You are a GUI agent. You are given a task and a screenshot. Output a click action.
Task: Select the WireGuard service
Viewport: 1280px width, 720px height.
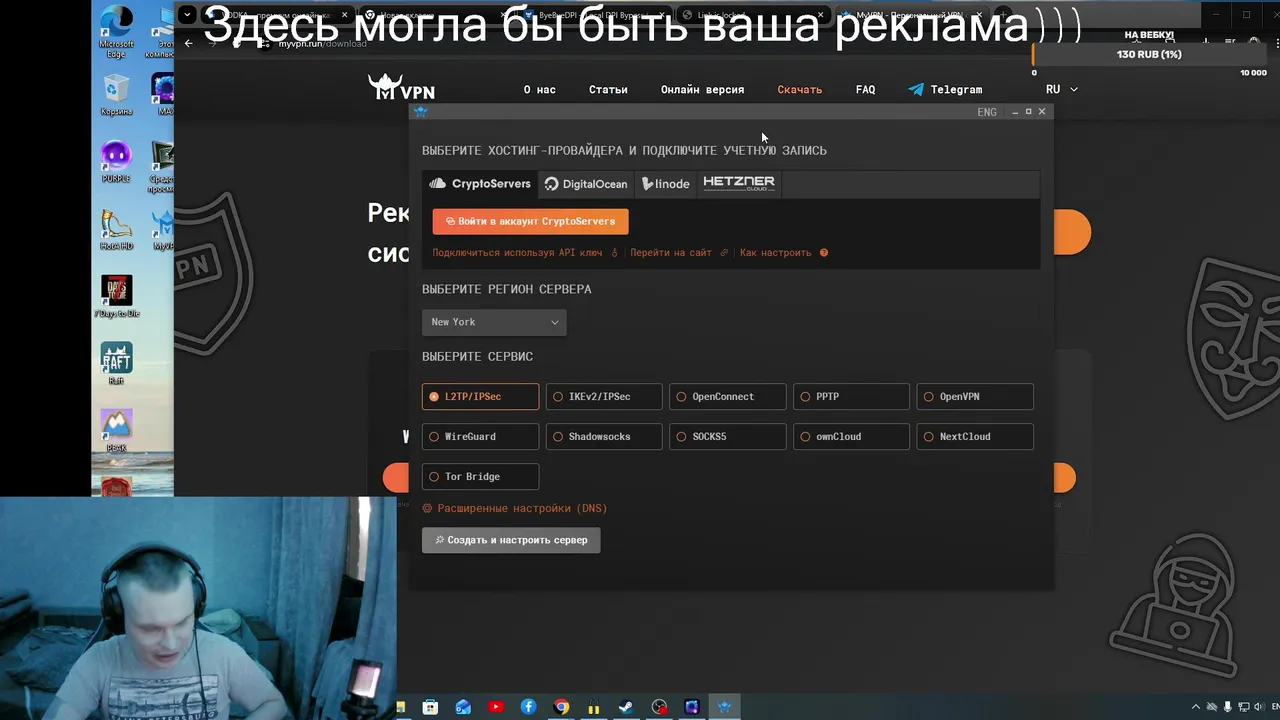click(x=480, y=437)
